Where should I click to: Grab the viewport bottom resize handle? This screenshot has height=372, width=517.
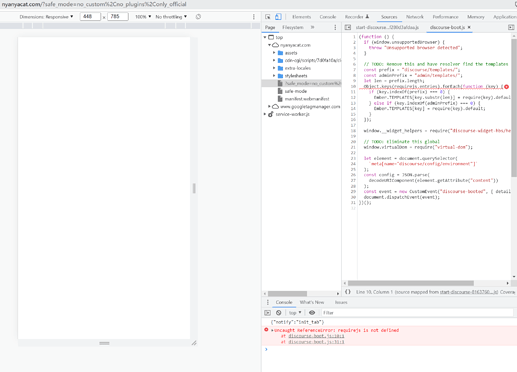click(104, 343)
